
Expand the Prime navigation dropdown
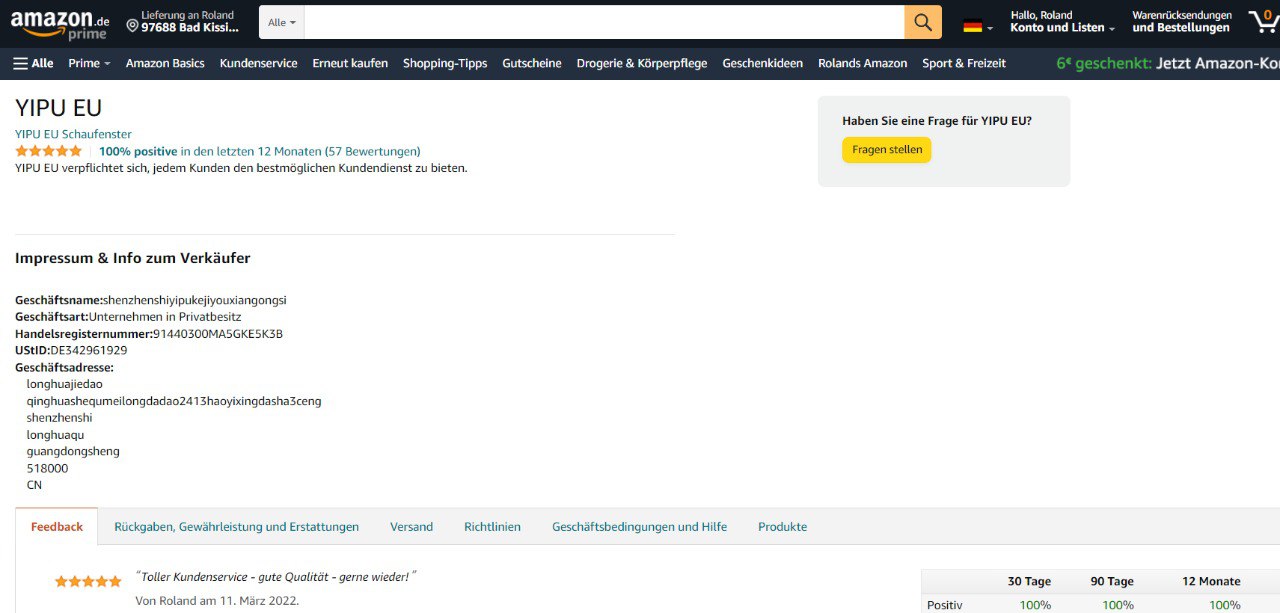tap(89, 63)
